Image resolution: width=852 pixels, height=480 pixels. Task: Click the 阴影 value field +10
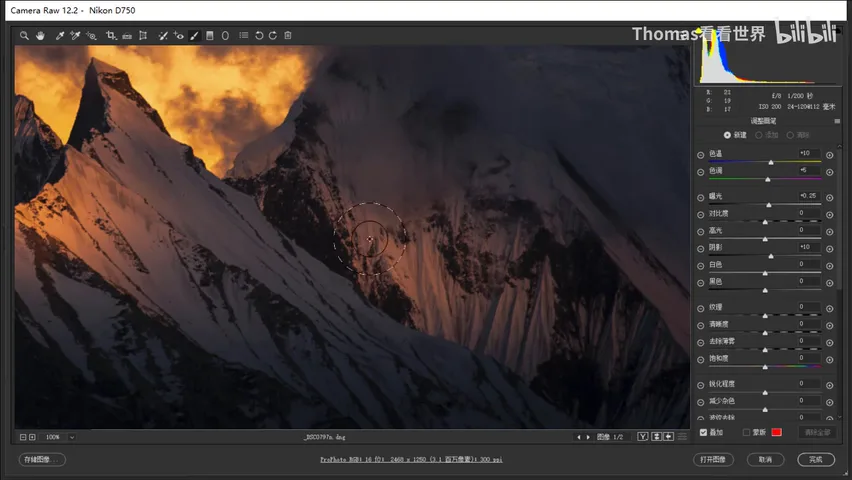point(808,247)
